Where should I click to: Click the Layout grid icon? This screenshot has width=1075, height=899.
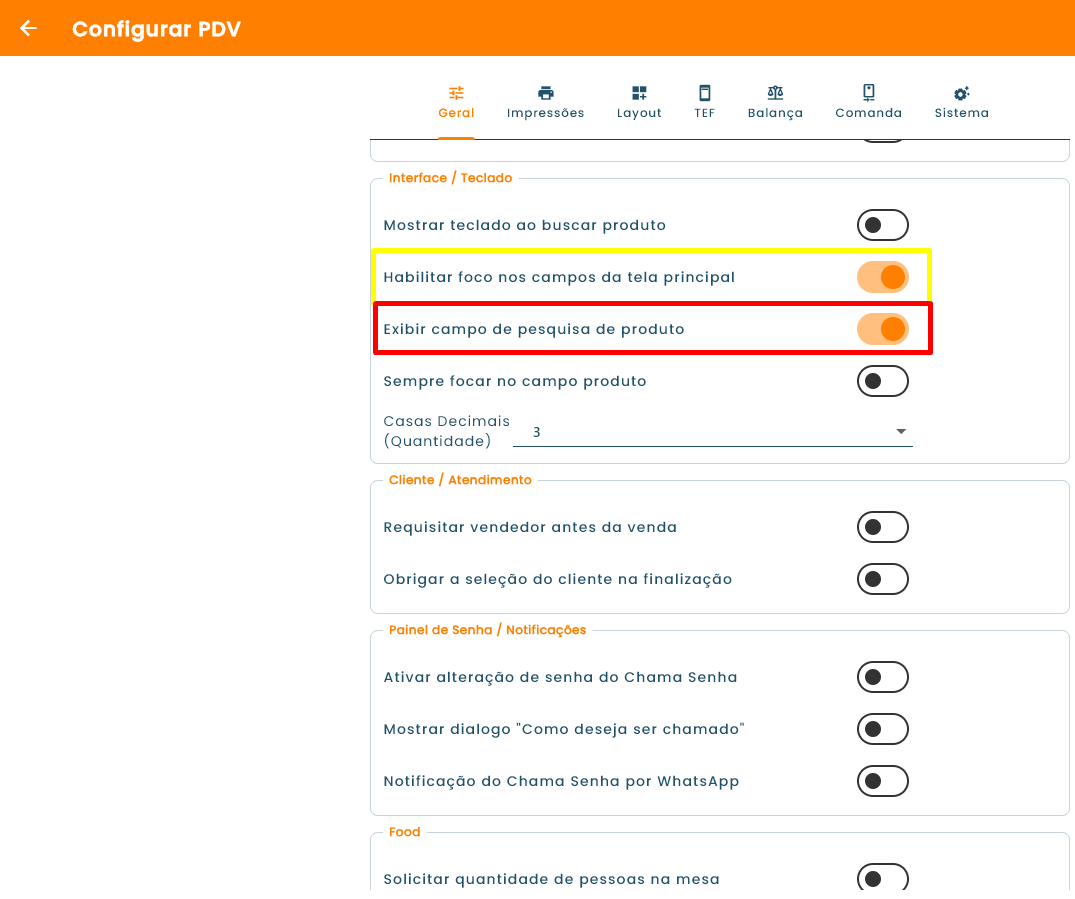(639, 93)
